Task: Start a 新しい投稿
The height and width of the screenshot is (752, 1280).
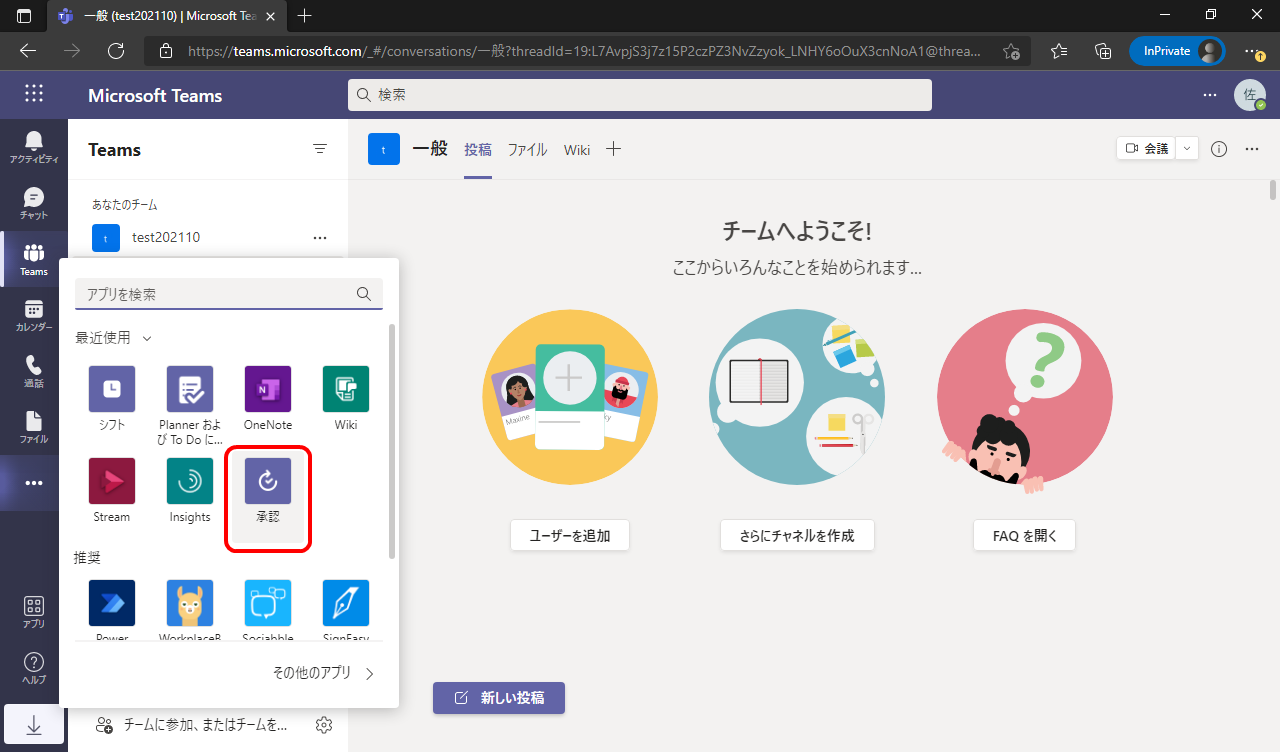Action: tap(499, 698)
